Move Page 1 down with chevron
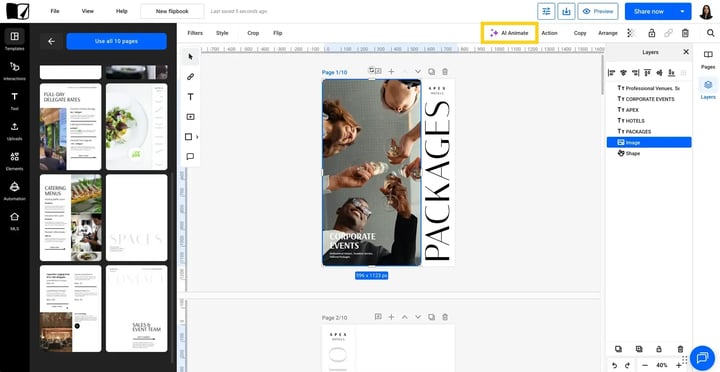Screen dimensions: 720x372 [418, 72]
